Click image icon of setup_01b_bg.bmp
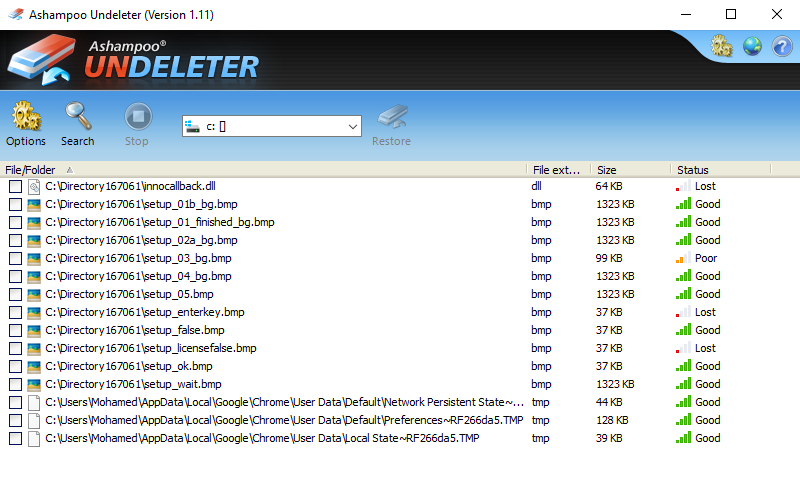Image resolution: width=800 pixels, height=480 pixels. pyautogui.click(x=34, y=205)
